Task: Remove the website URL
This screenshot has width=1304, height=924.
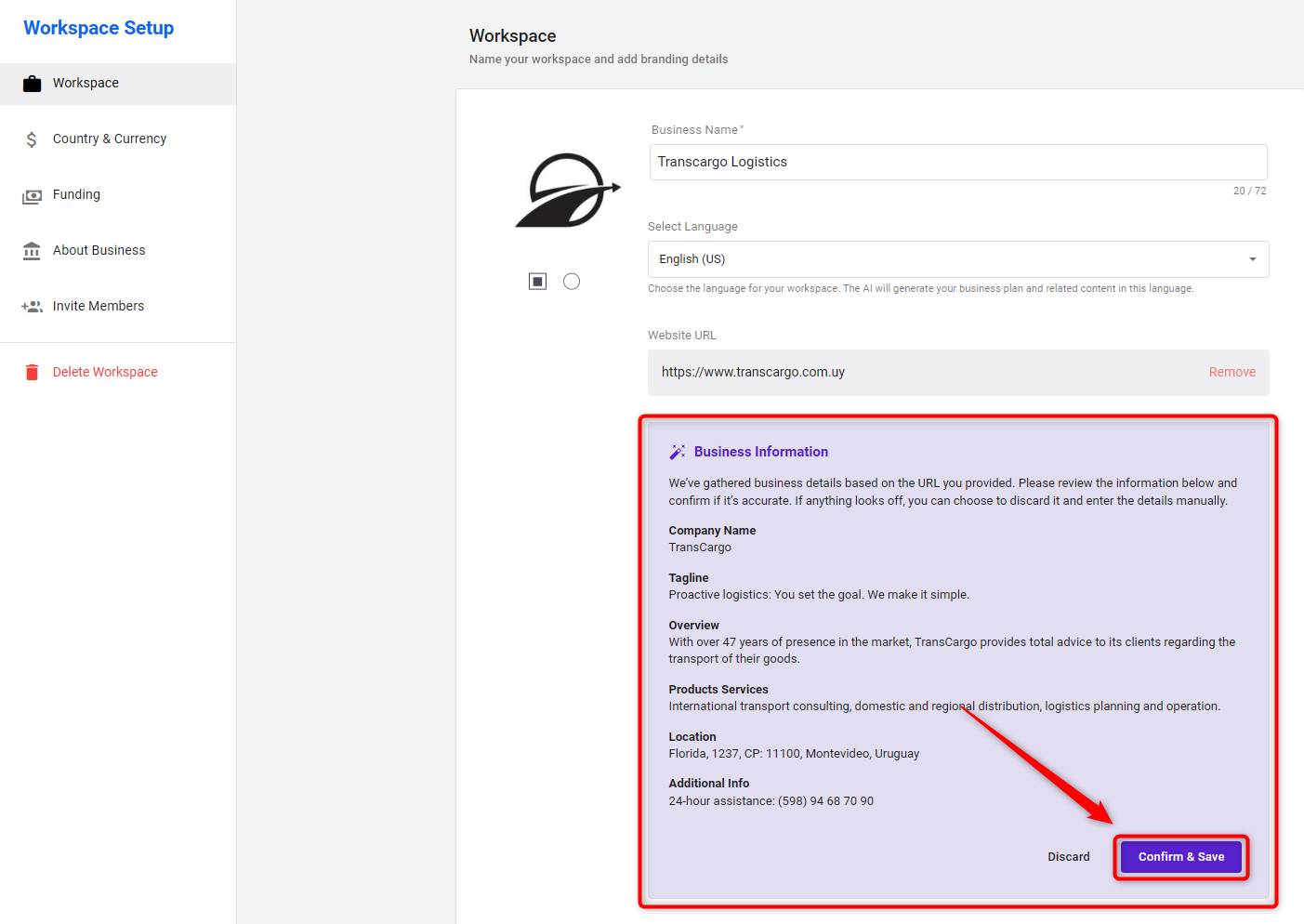Action: 1232,372
